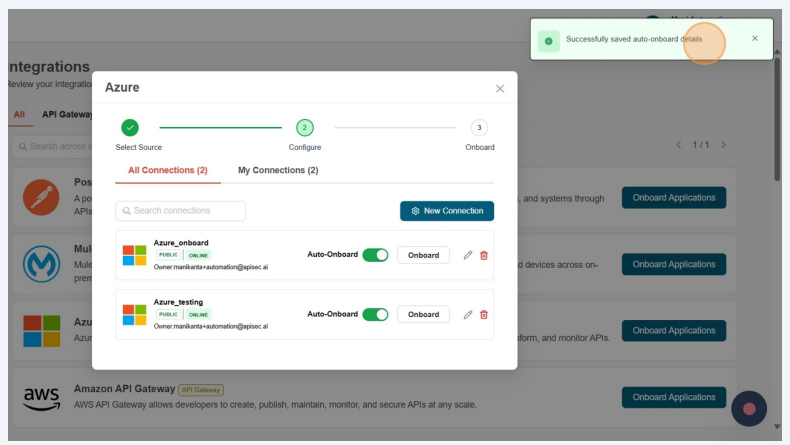Delete the Azure_testing connection via trash icon
The height and width of the screenshot is (445, 790).
pos(484,314)
